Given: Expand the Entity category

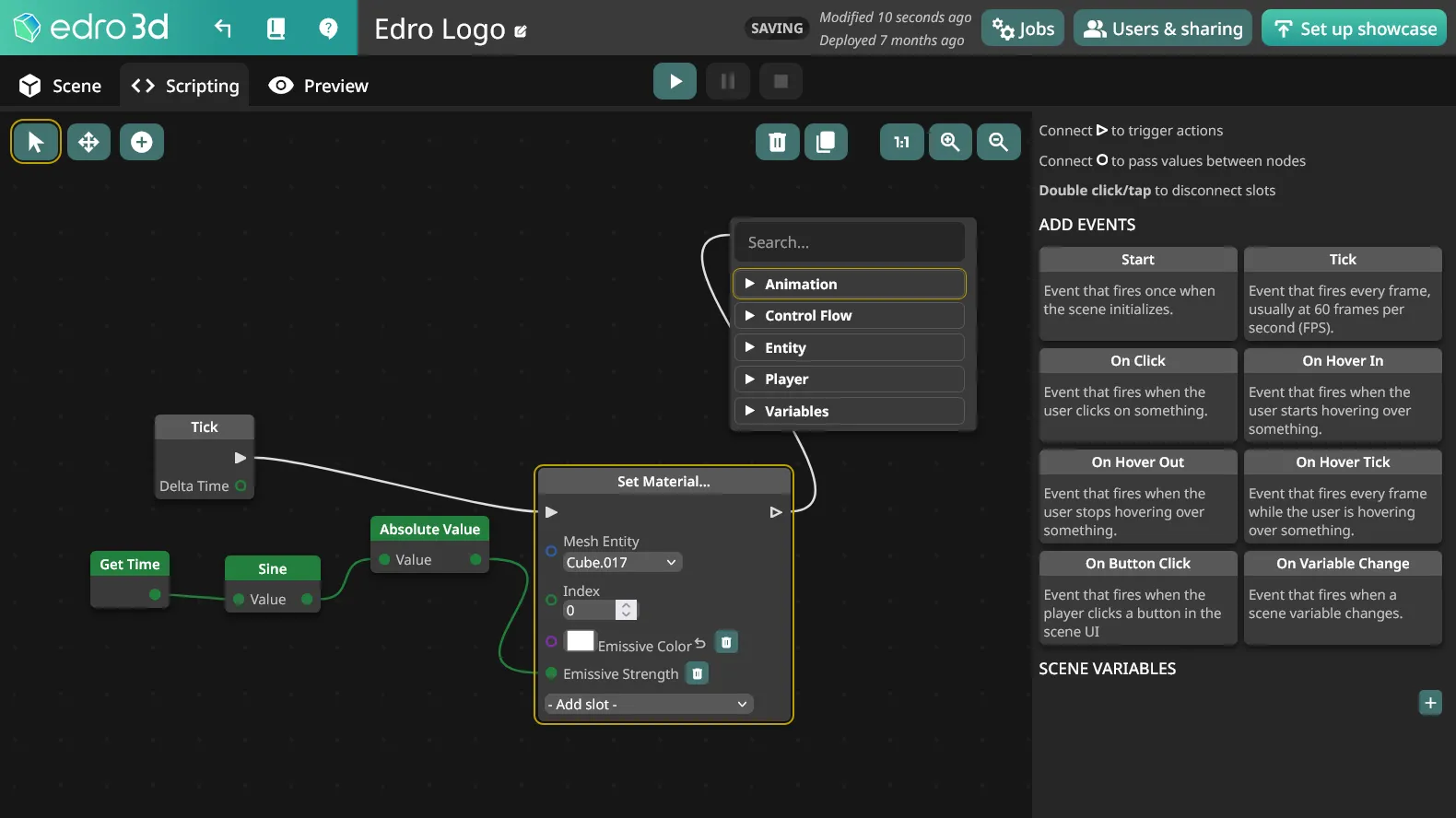Looking at the screenshot, I should tap(850, 347).
